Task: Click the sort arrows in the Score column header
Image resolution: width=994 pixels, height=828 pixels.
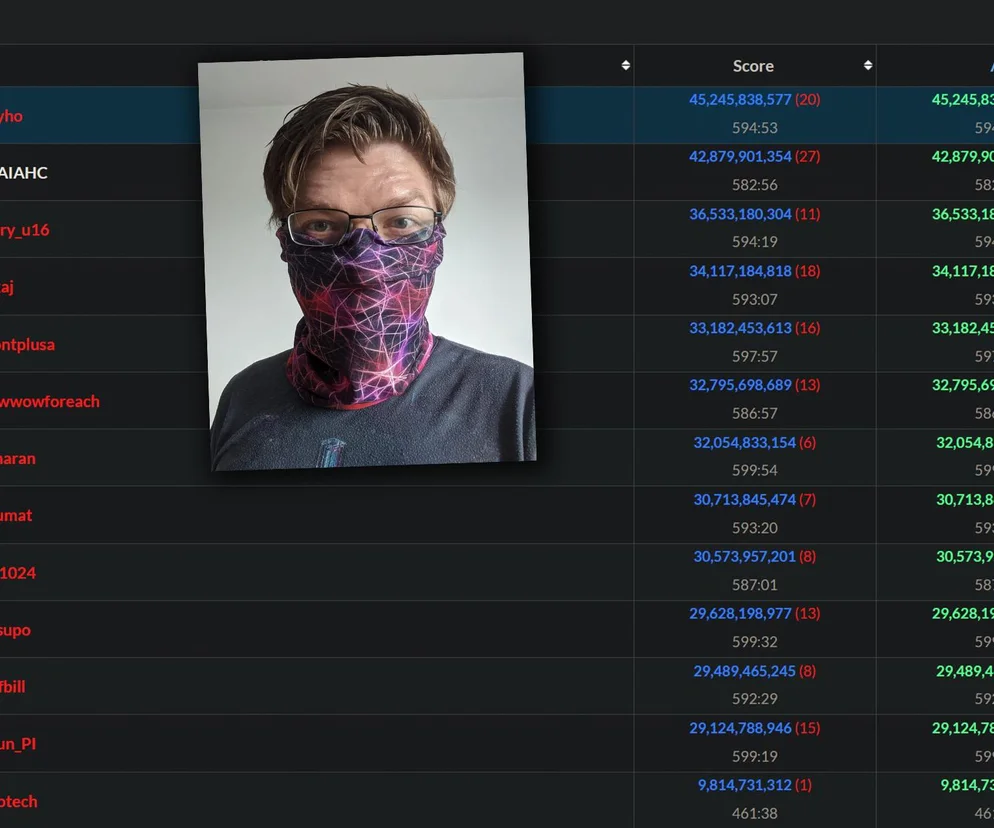Action: 867,65
